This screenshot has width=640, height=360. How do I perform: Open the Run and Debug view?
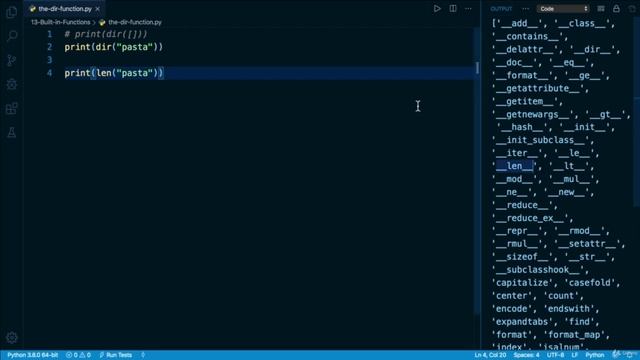pyautogui.click(x=11, y=84)
